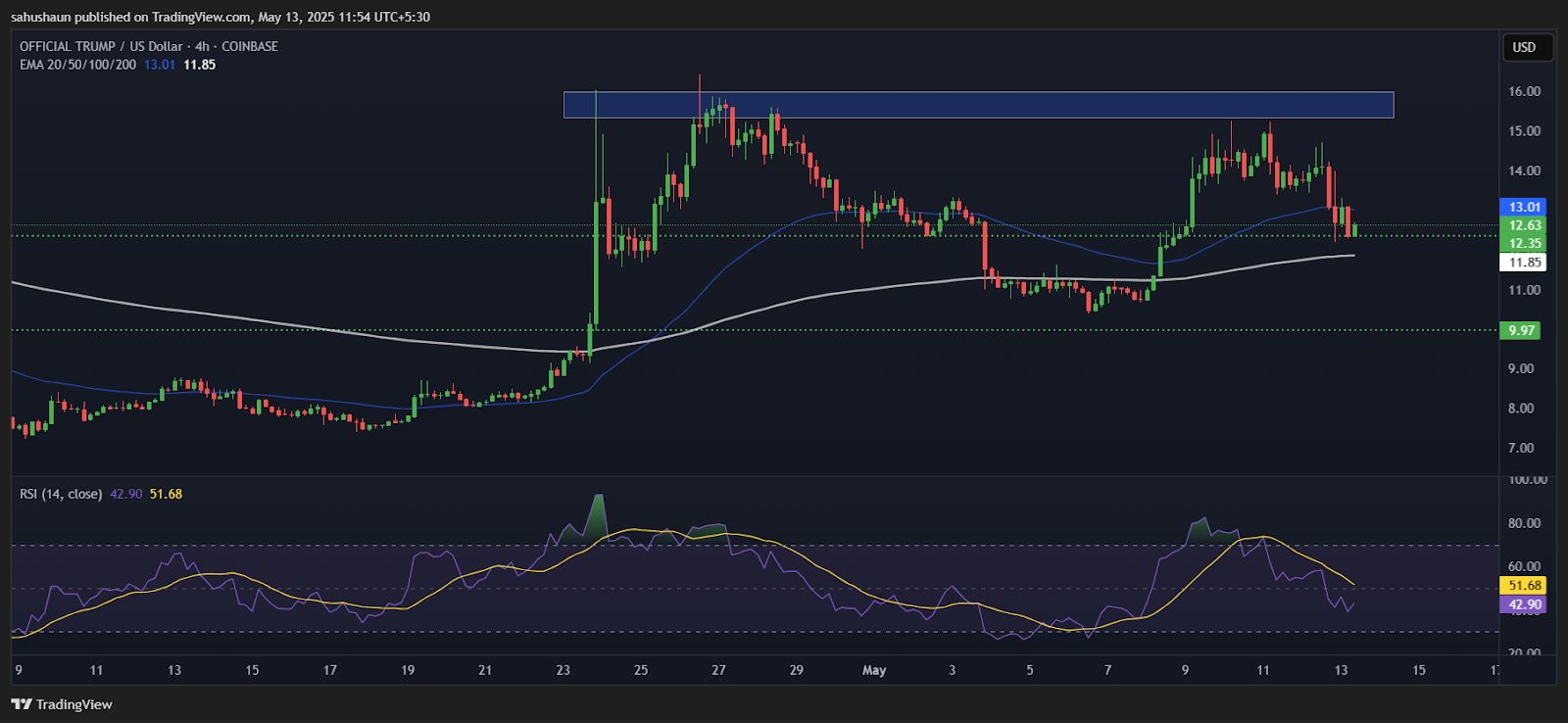
Task: Click the 7.00 price axis tick
Action: click(1520, 448)
